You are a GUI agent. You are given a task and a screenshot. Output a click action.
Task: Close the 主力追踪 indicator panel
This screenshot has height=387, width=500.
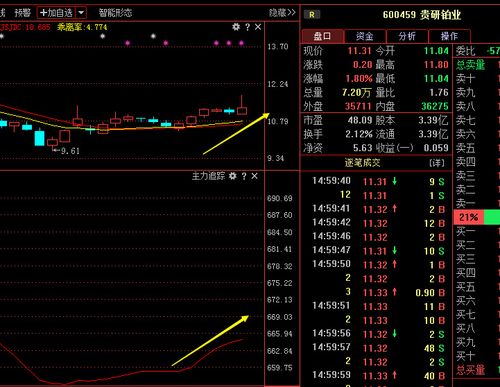pyautogui.click(x=255, y=176)
